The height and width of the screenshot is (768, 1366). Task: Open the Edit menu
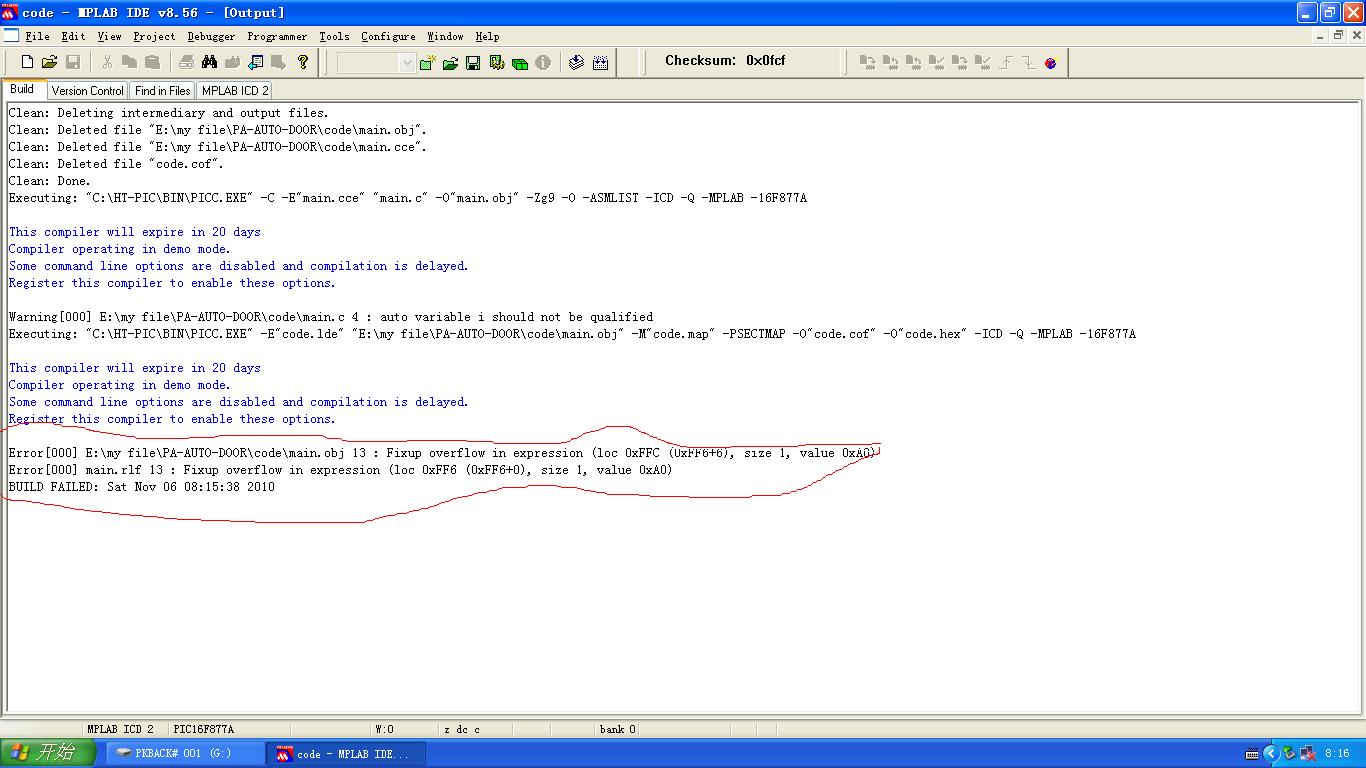tap(73, 36)
